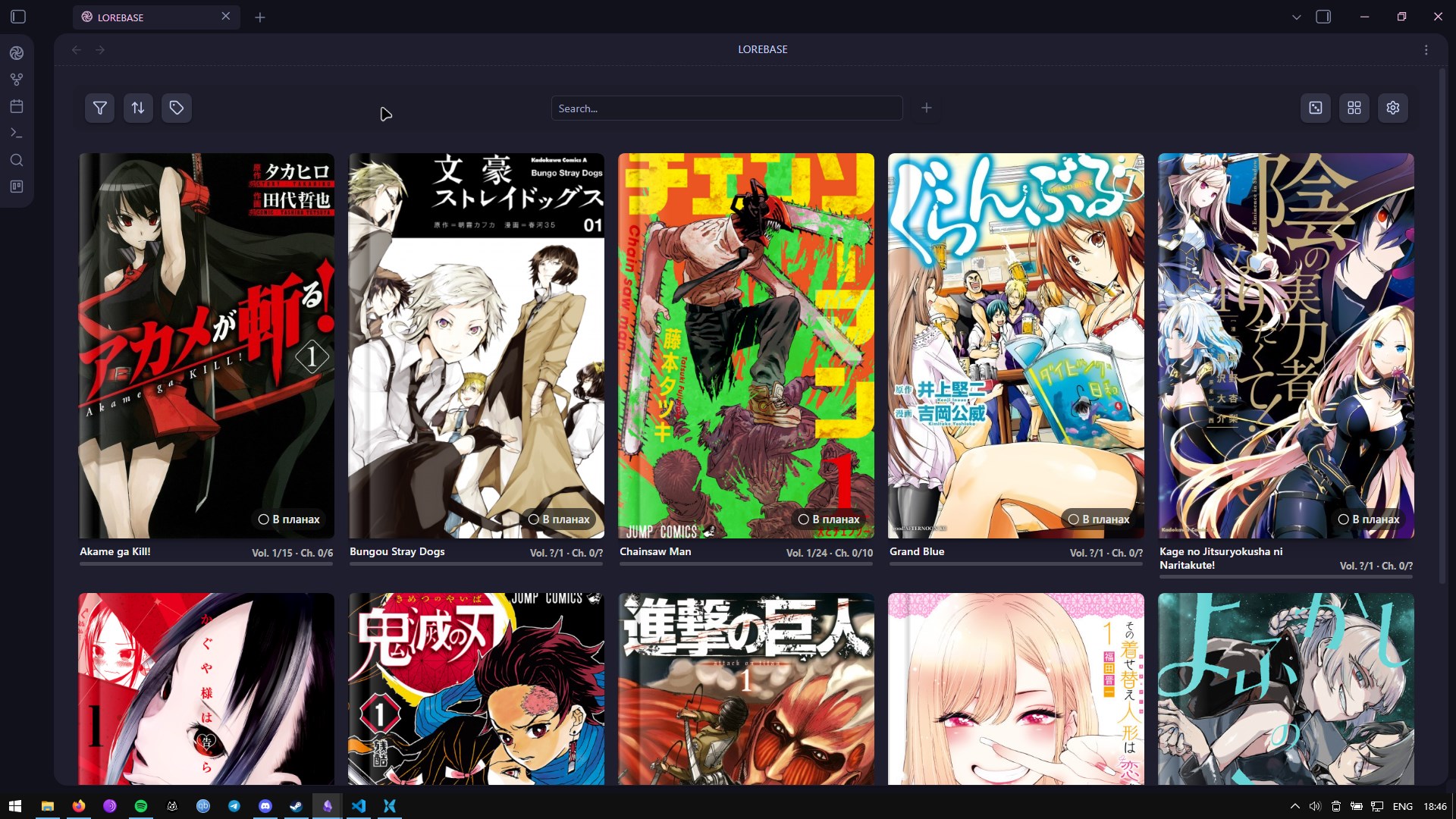Screen dimensions: 1456x819
Task: Change status badge on Kage no Jitsuryokusha
Action: click(1369, 519)
